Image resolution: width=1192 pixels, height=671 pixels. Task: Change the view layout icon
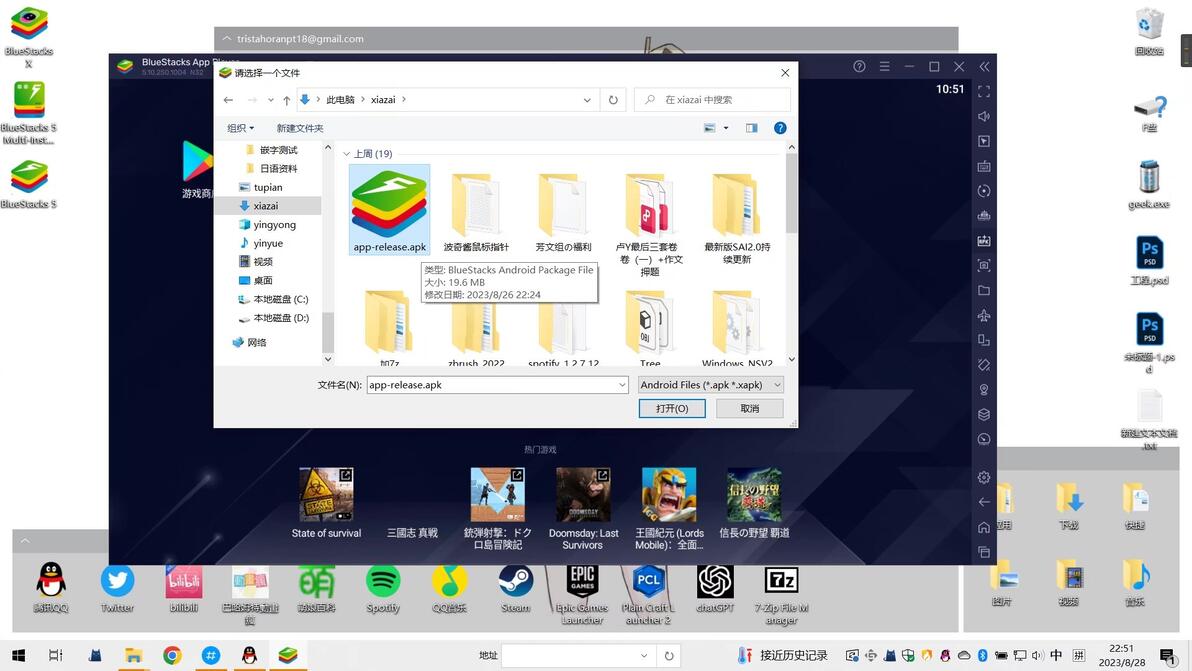[709, 128]
